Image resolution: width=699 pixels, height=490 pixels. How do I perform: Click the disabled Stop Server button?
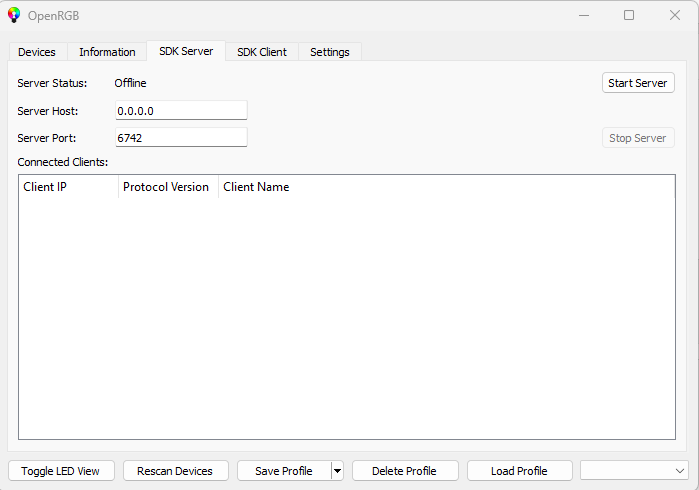click(638, 138)
